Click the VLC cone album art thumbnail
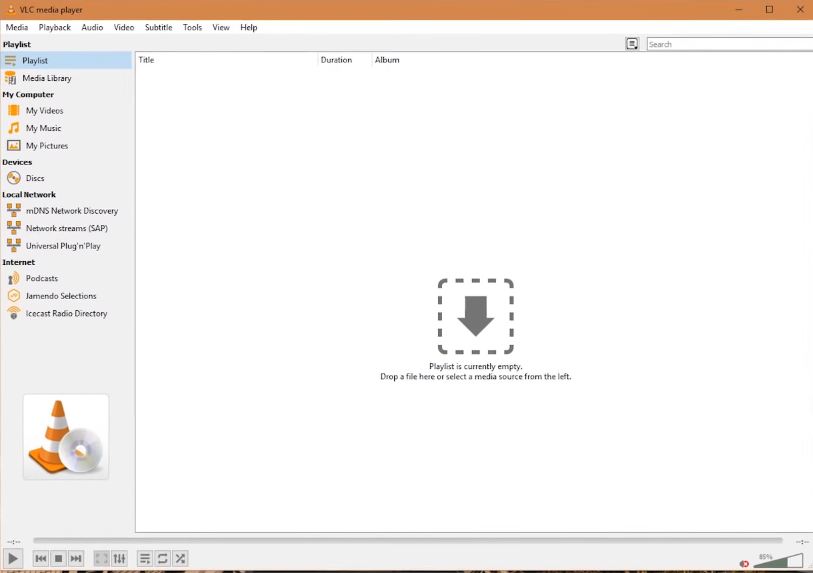This screenshot has width=813, height=573. [x=66, y=437]
